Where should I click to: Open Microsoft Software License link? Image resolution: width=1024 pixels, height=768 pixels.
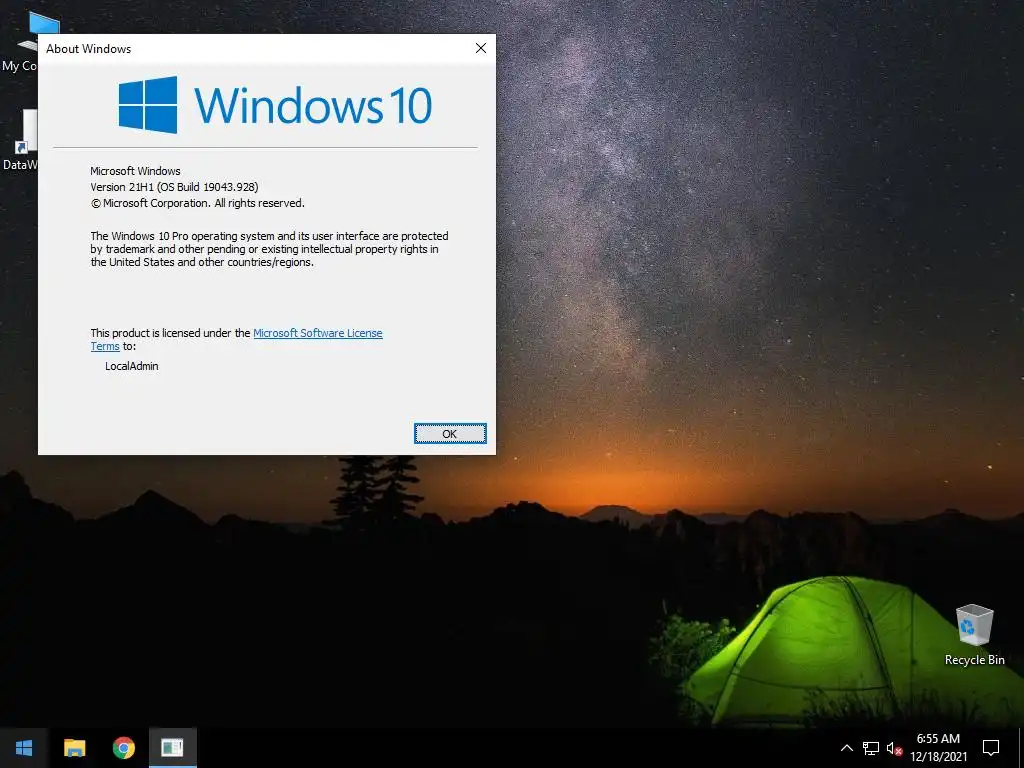tap(317, 333)
